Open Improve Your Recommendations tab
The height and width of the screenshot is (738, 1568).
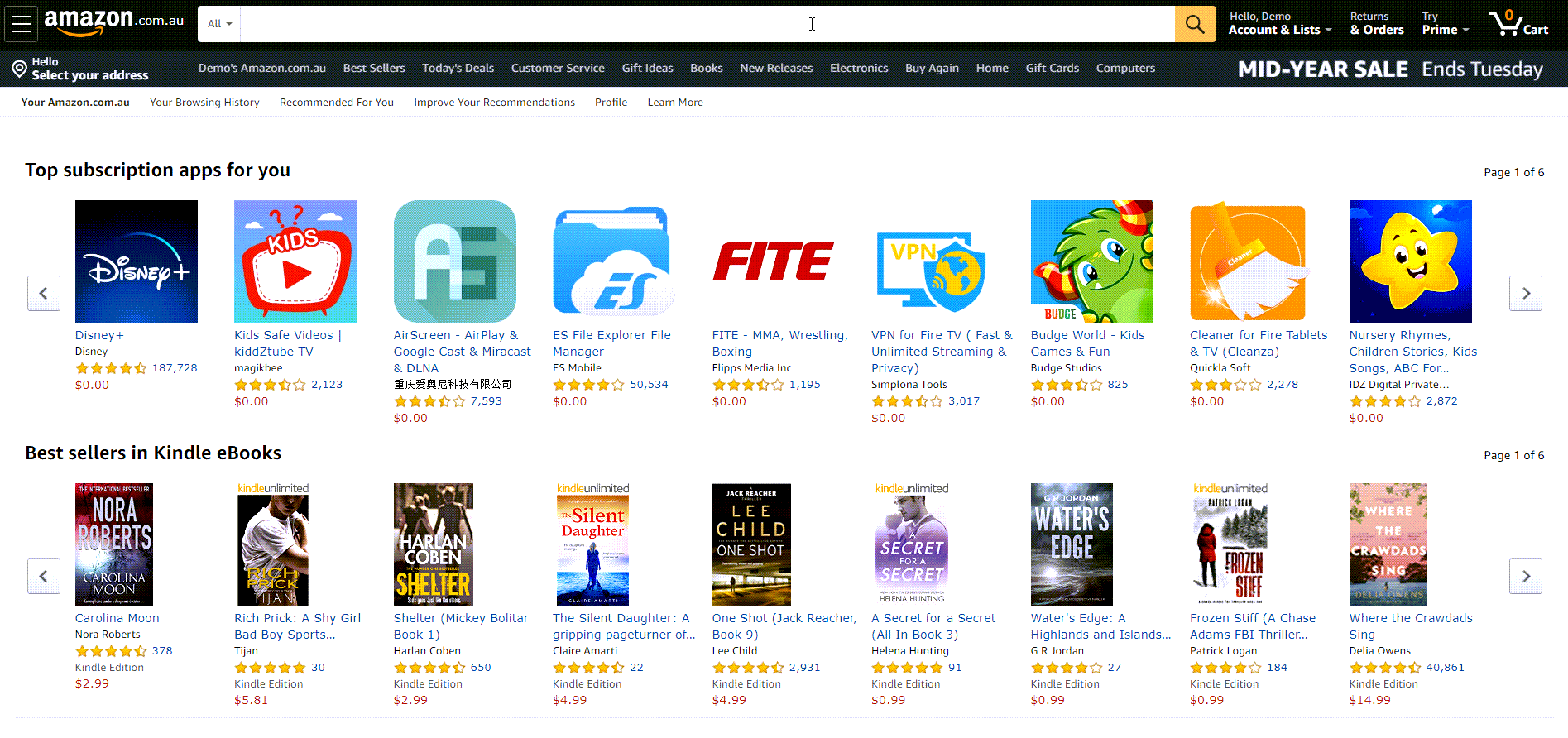494,103
